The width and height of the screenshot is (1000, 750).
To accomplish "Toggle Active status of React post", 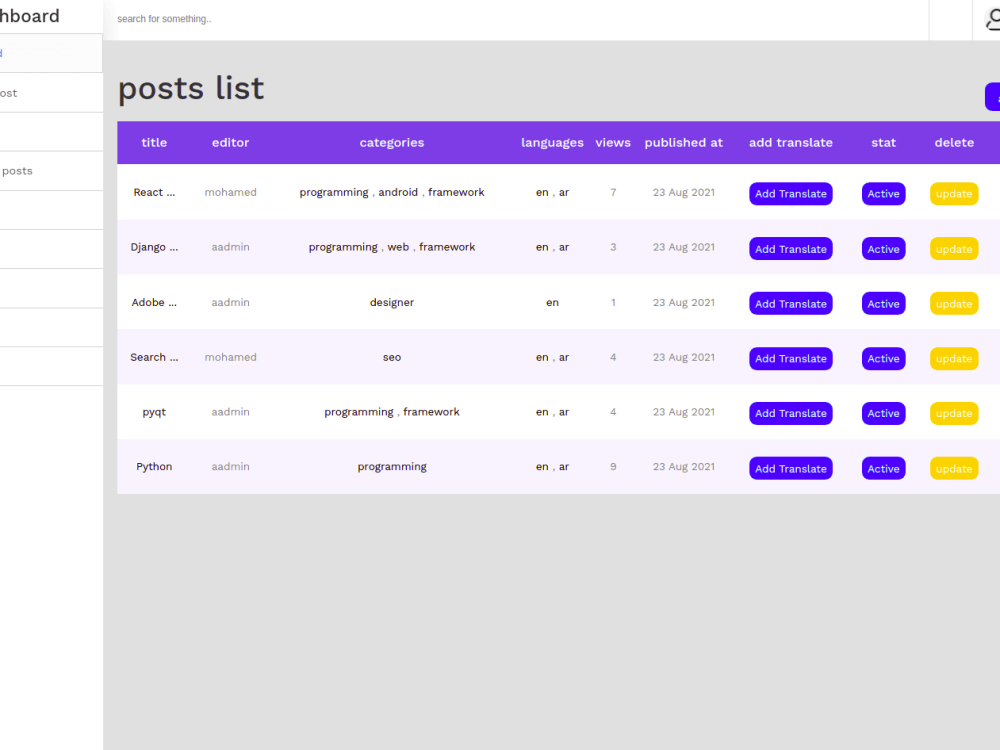I will click(x=883, y=194).
